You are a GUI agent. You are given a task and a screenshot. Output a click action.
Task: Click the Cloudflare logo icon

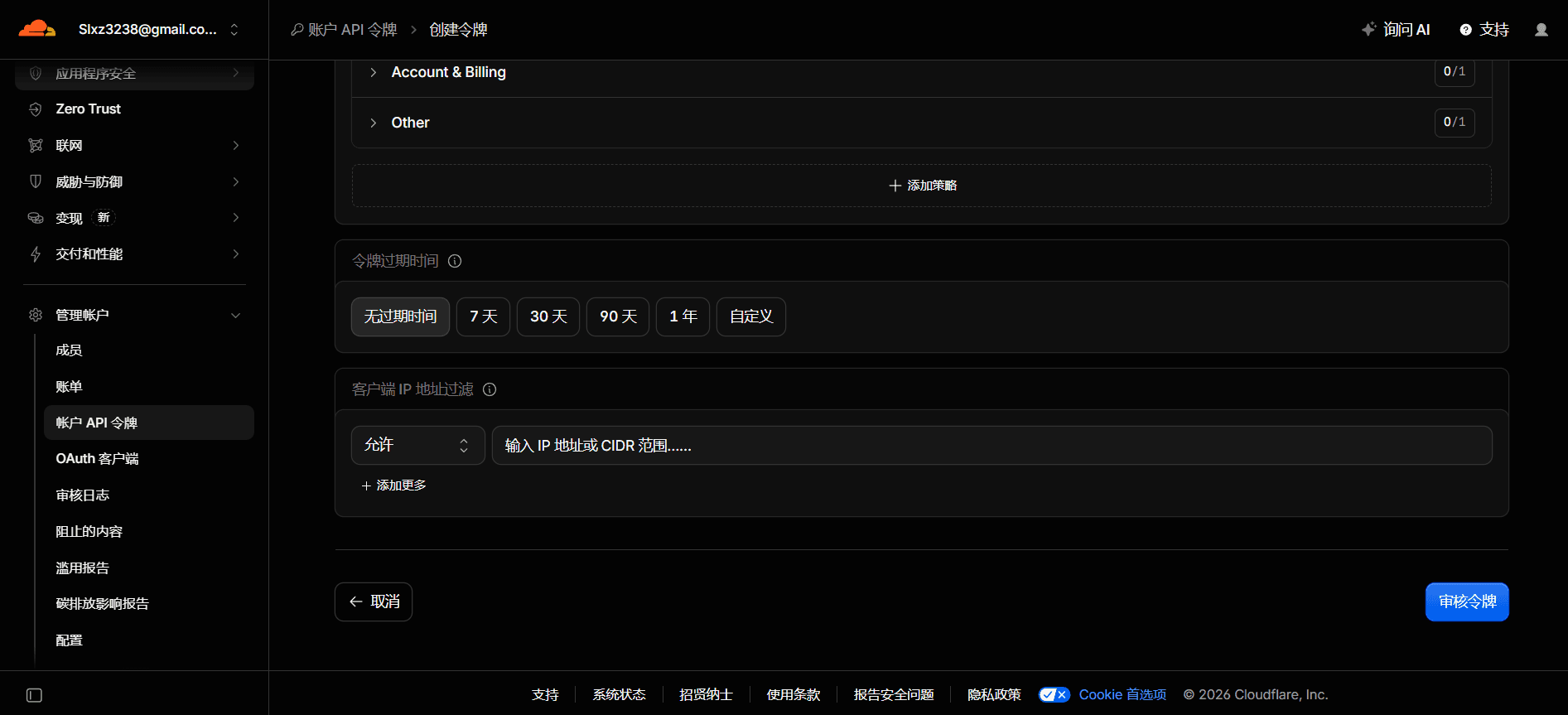tap(37, 29)
